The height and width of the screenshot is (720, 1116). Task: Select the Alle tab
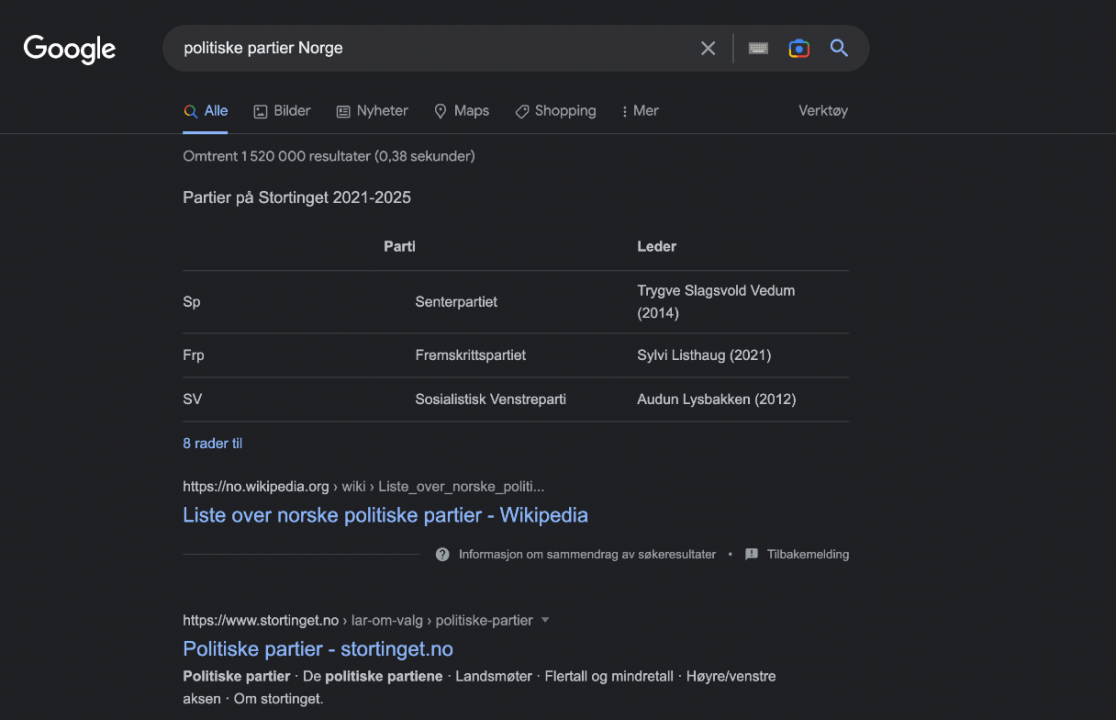click(206, 111)
